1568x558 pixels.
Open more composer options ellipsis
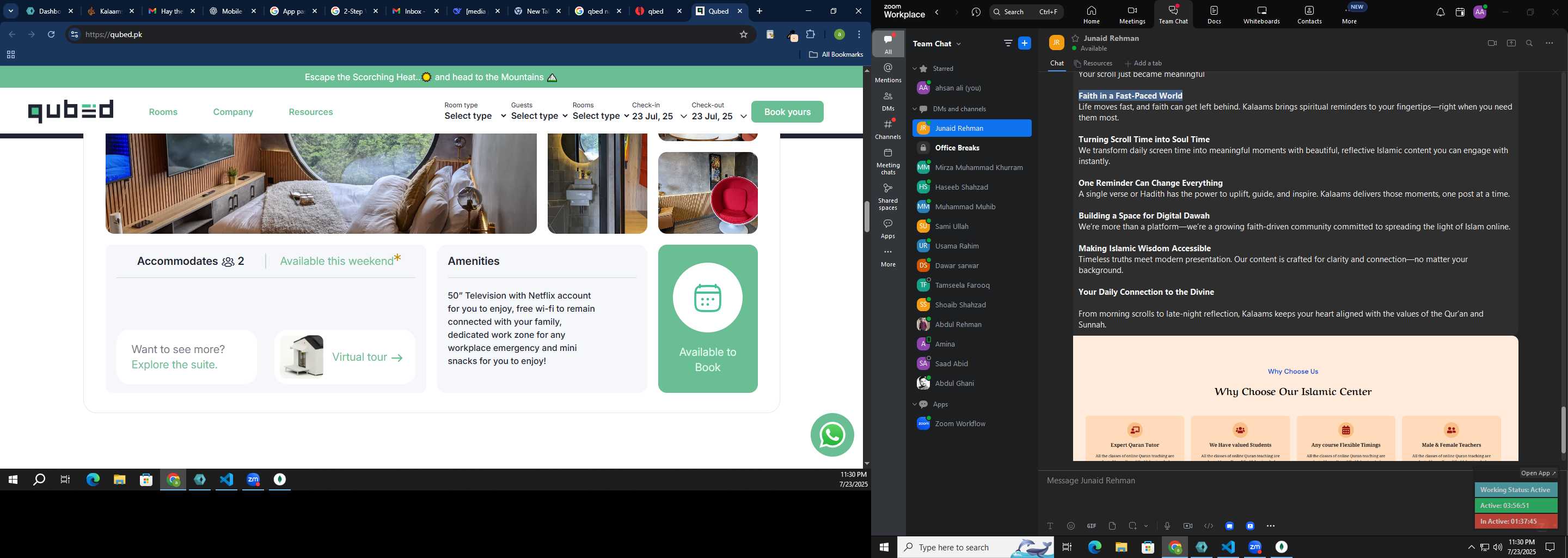[x=1270, y=526]
